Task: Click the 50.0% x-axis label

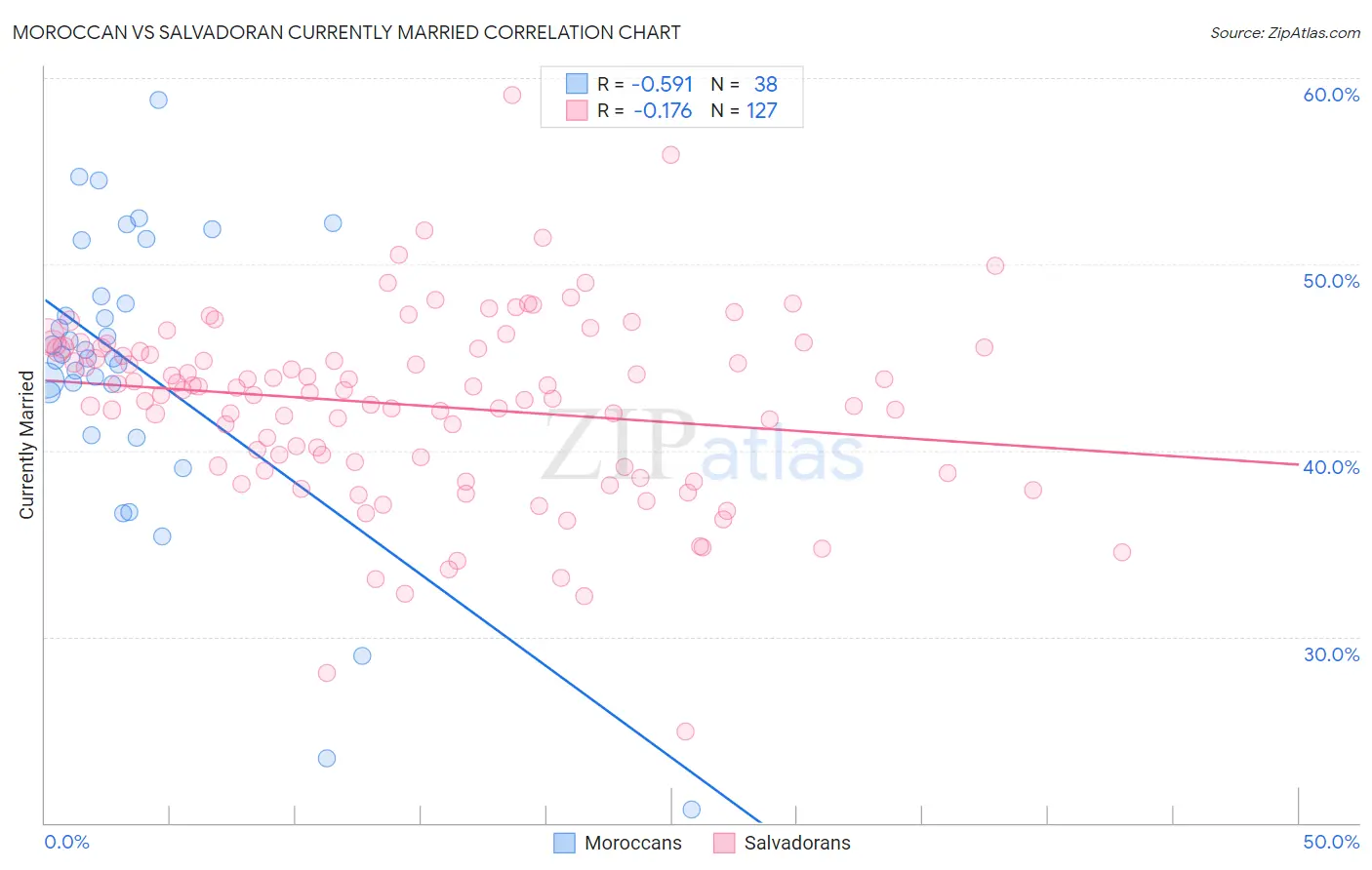Action: 1331,842
